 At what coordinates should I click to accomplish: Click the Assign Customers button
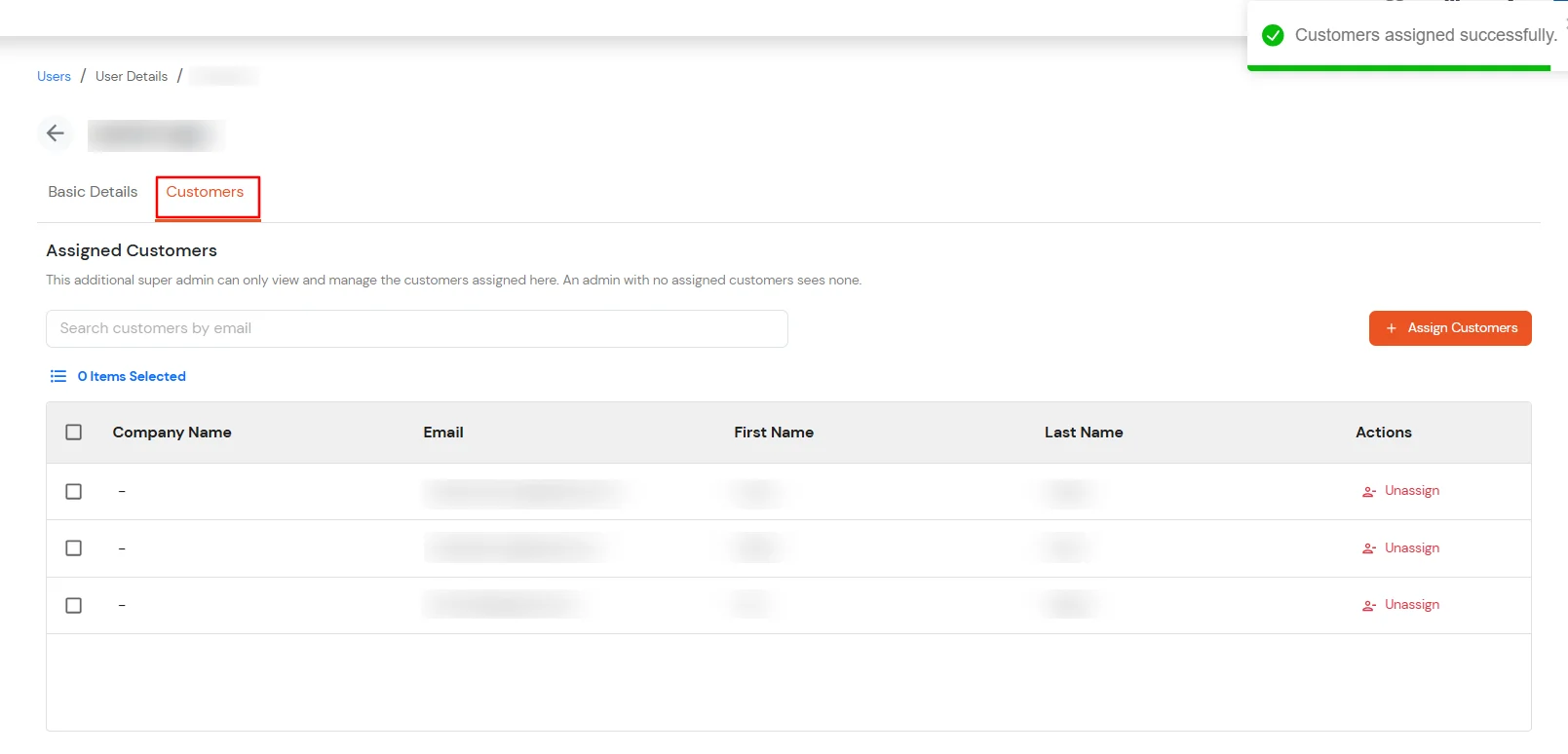pyautogui.click(x=1450, y=328)
